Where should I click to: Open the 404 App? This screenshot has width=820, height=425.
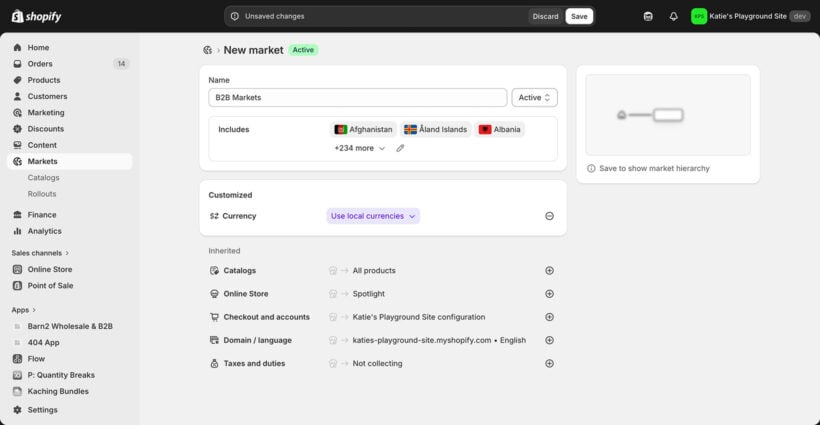coord(43,342)
